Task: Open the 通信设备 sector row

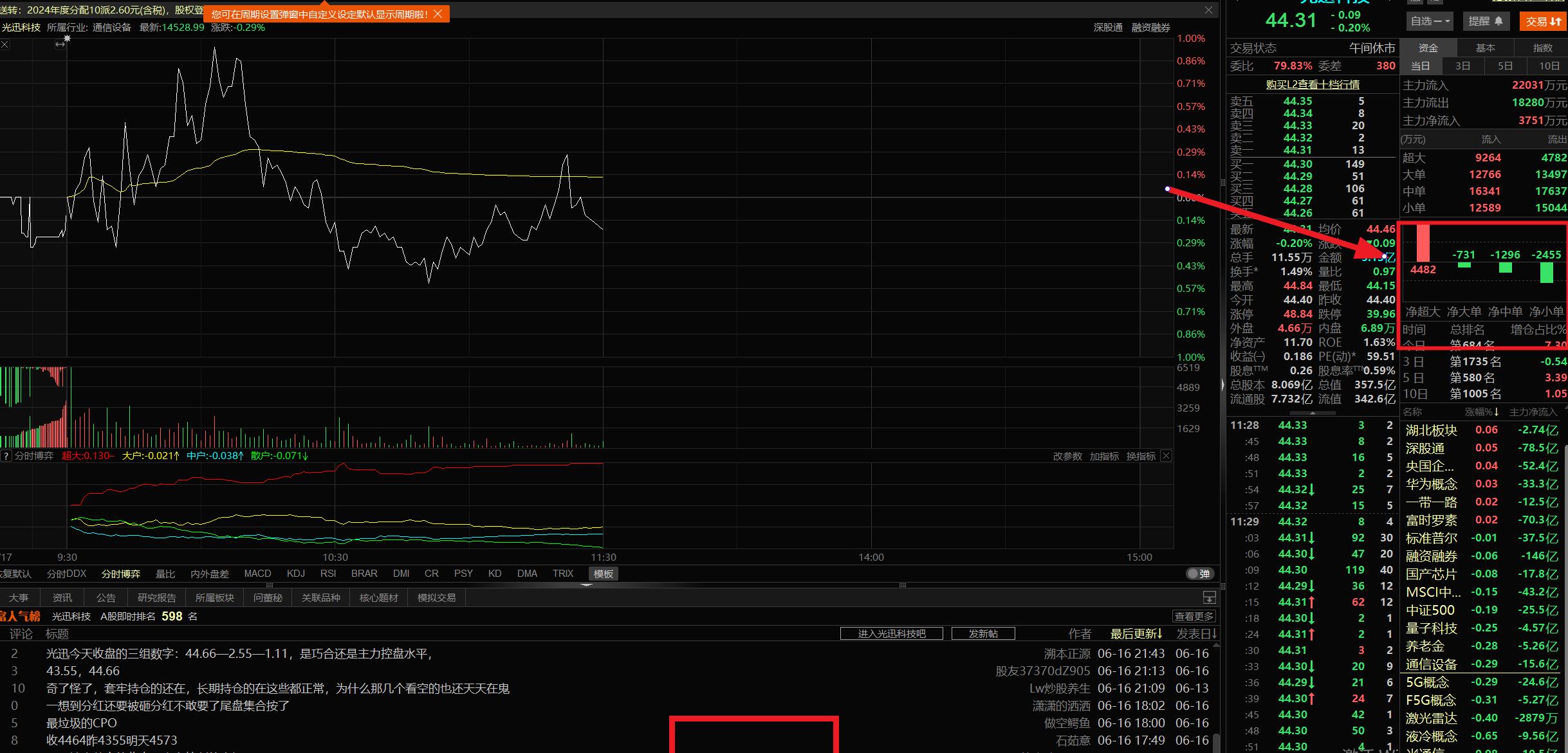Action: click(1482, 664)
